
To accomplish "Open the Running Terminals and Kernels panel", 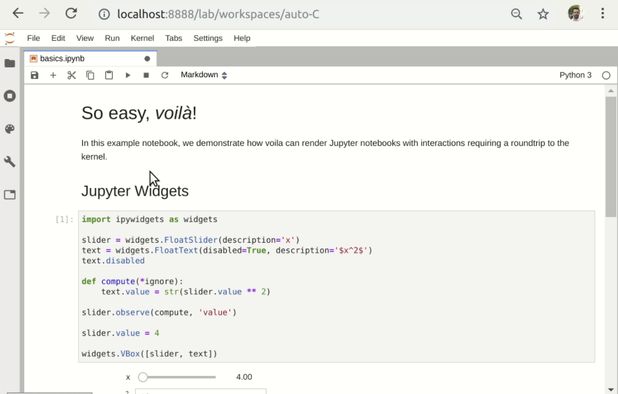I will click(10, 96).
